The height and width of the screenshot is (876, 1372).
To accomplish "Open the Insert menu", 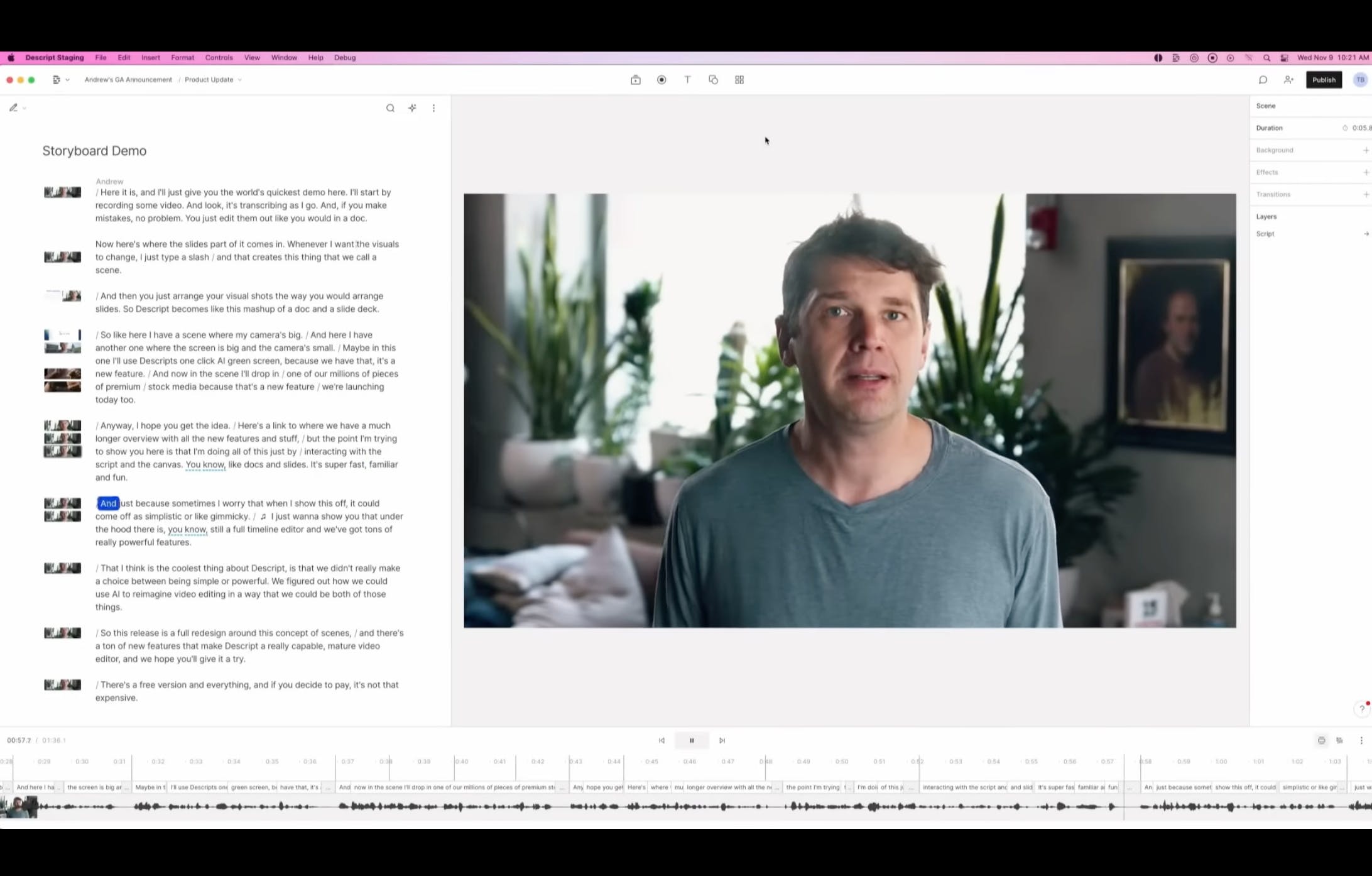I will [150, 57].
